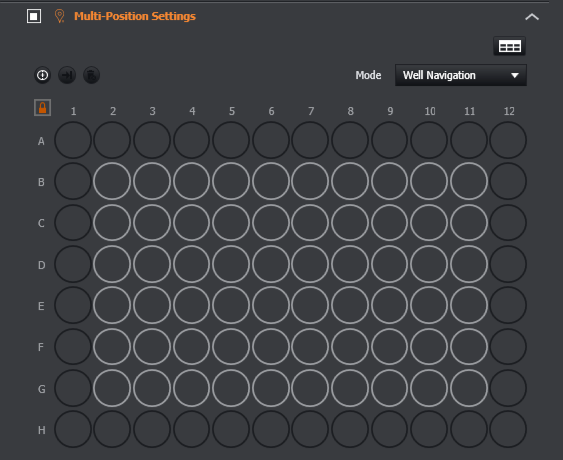The image size is (563, 460).
Task: Click the Multi-Position Settings title
Action: (135, 16)
